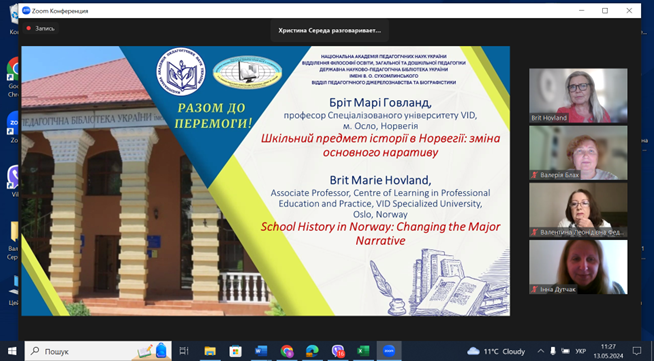Open Viber icon with 16 notifications
The image size is (654, 361).
[x=338, y=351]
